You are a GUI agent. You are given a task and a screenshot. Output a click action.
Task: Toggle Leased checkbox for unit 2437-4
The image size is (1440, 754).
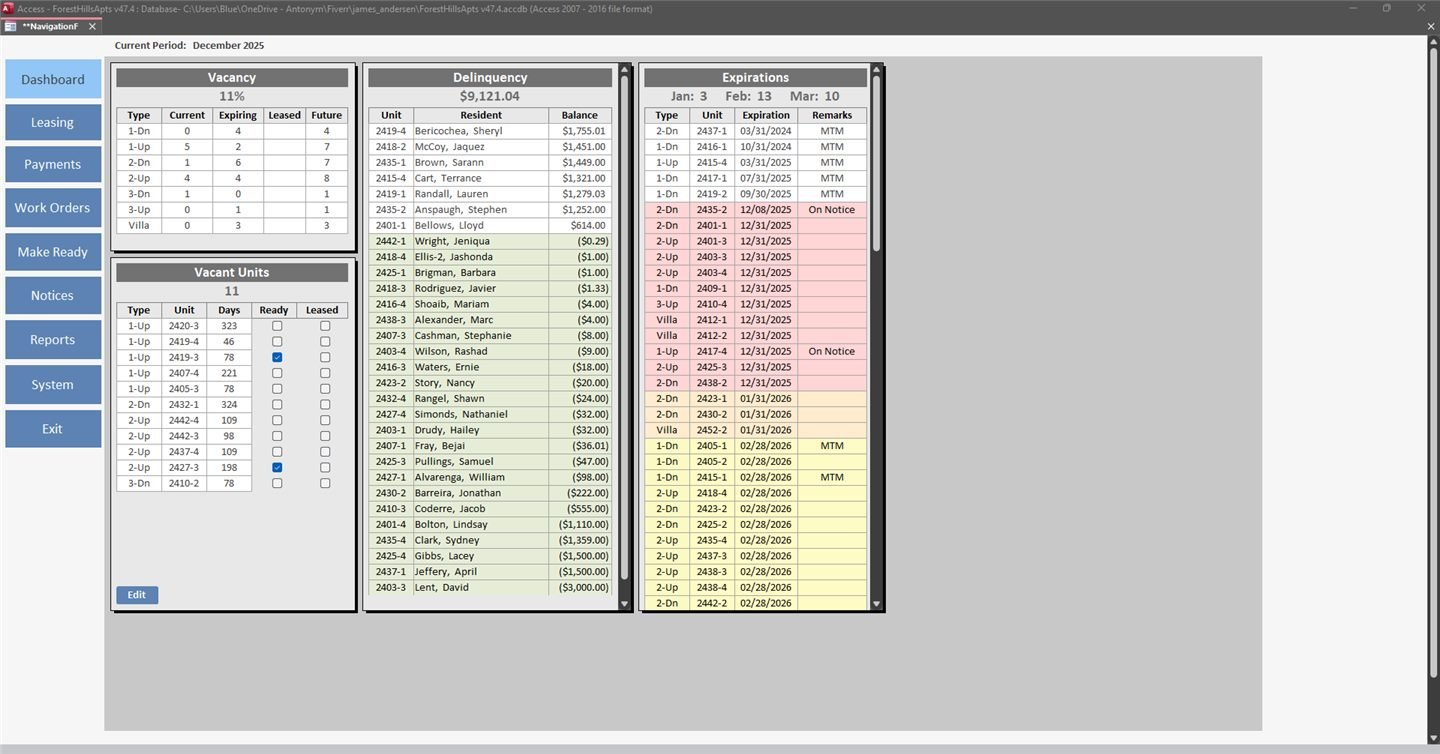[325, 452]
